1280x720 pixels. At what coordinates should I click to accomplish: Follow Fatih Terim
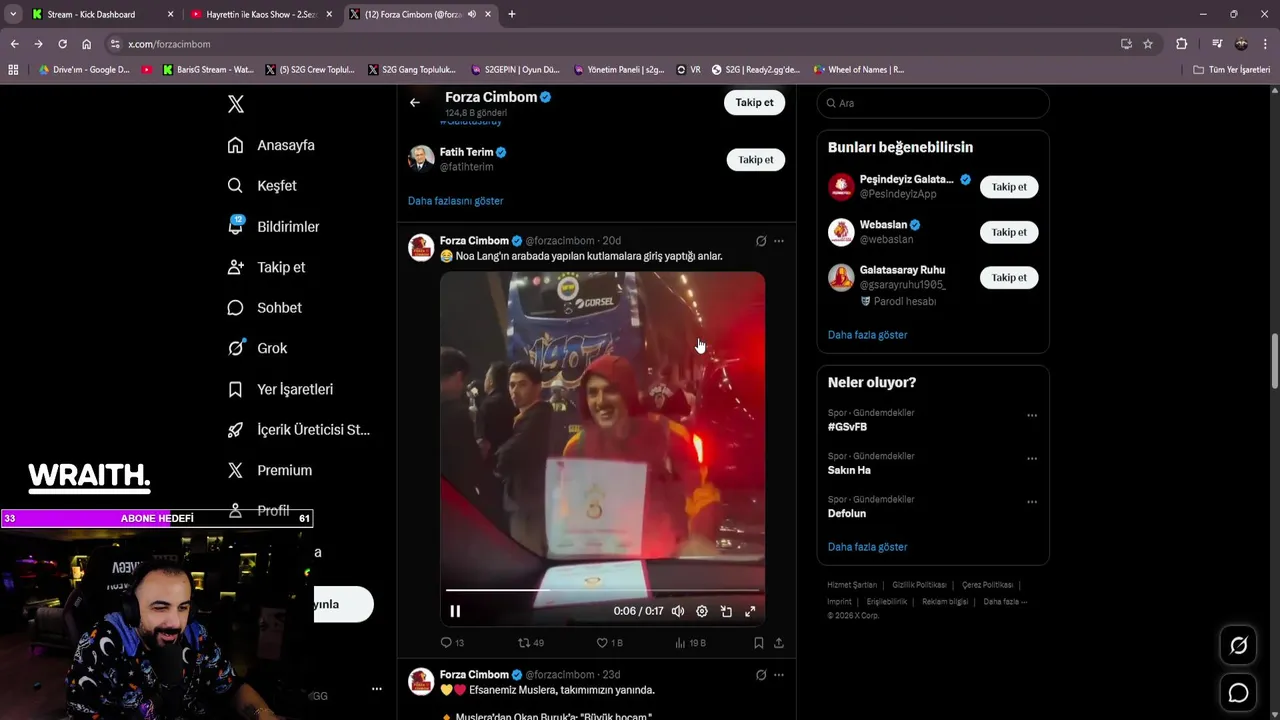(x=755, y=160)
